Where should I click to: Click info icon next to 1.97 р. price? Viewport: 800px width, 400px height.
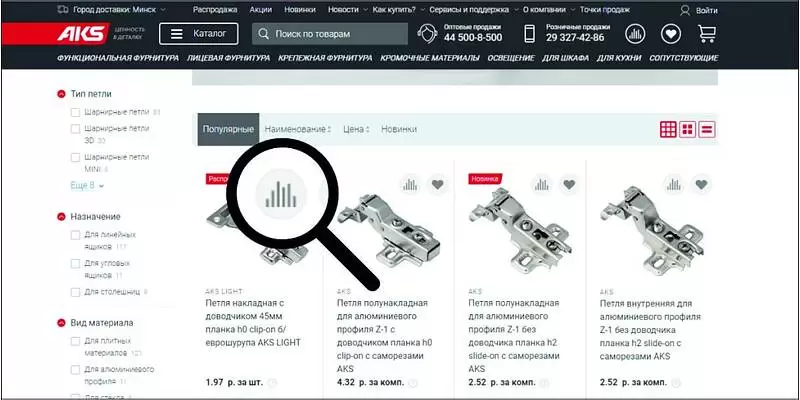[x=272, y=382]
